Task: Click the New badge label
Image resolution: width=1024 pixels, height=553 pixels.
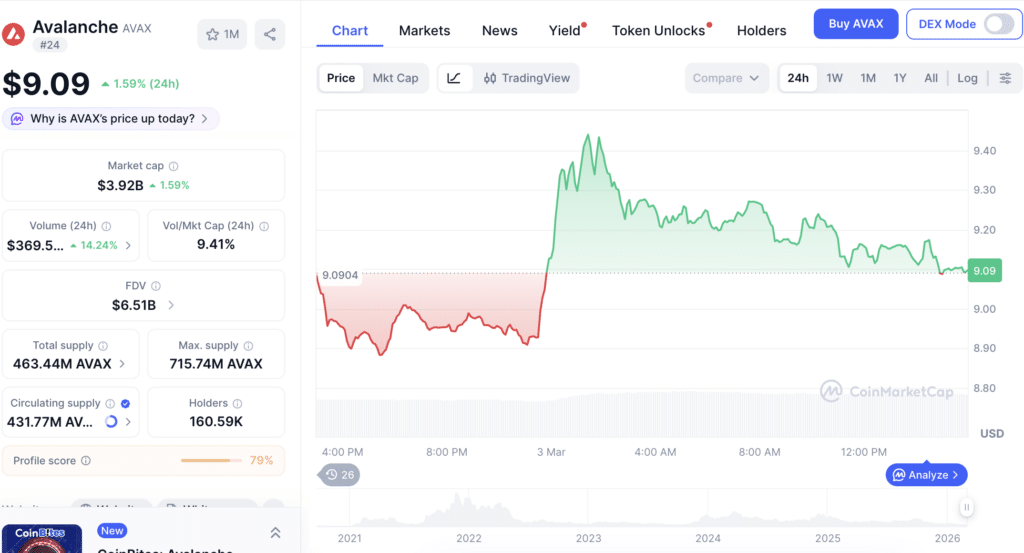Action: (x=112, y=531)
